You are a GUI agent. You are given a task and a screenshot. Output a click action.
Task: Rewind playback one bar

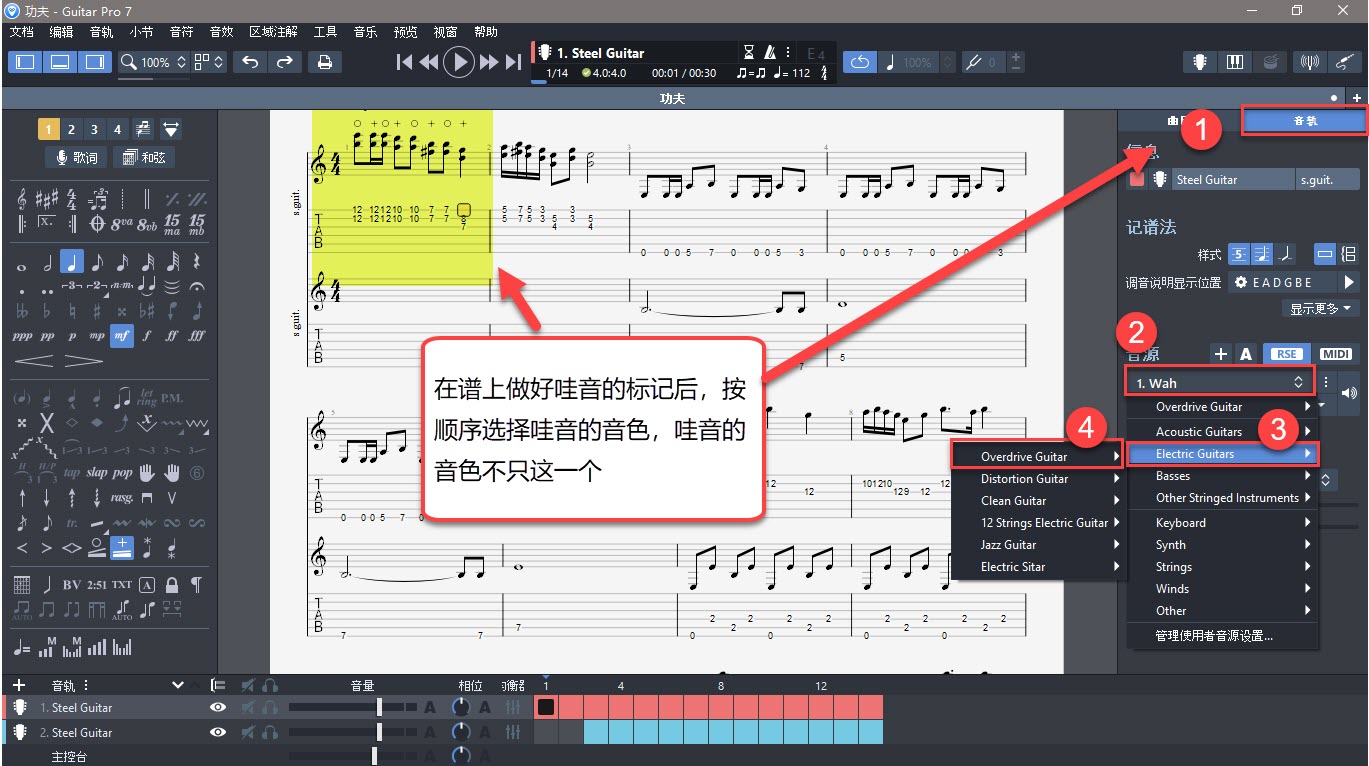coord(428,62)
